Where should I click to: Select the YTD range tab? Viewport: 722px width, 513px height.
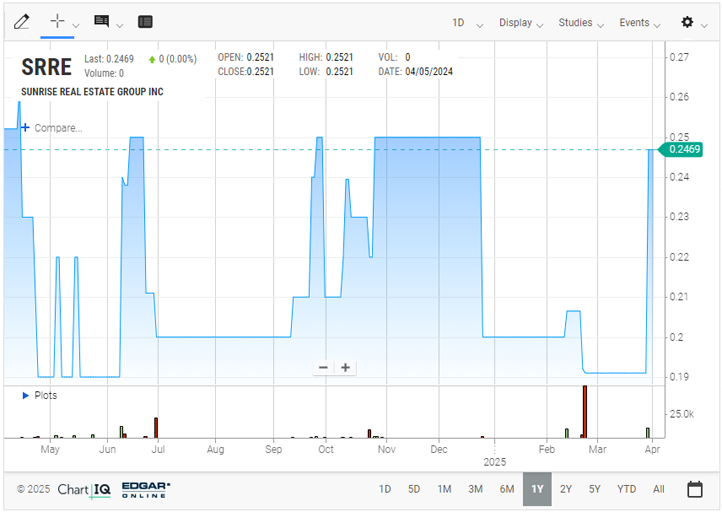click(x=627, y=489)
